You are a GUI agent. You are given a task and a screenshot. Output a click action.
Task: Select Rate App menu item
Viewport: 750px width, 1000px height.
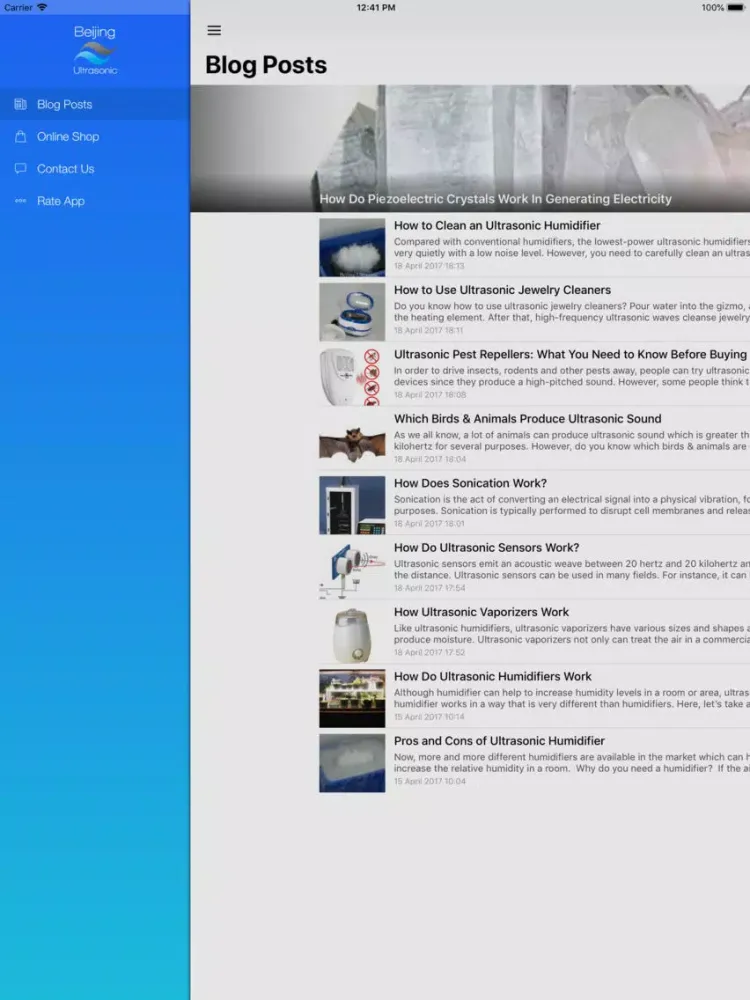pyautogui.click(x=95, y=201)
